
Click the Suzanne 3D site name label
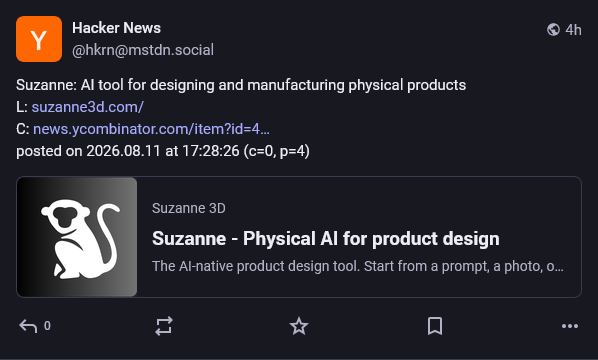pos(189,208)
